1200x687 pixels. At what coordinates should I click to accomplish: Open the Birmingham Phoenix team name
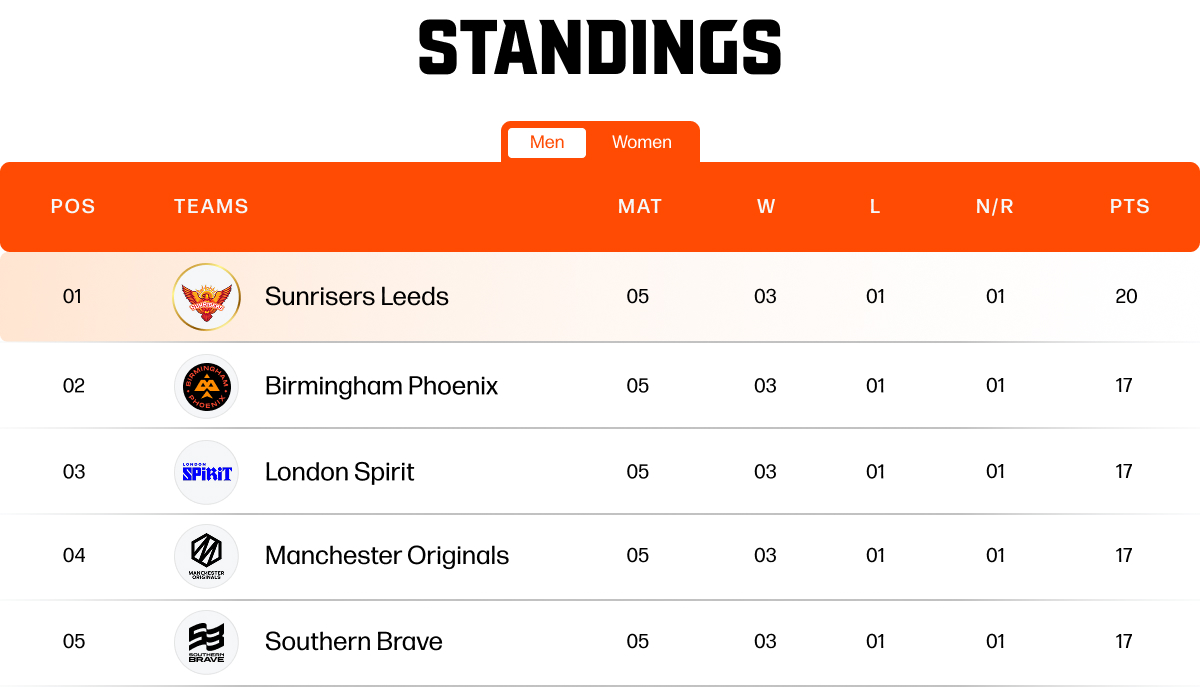381,386
